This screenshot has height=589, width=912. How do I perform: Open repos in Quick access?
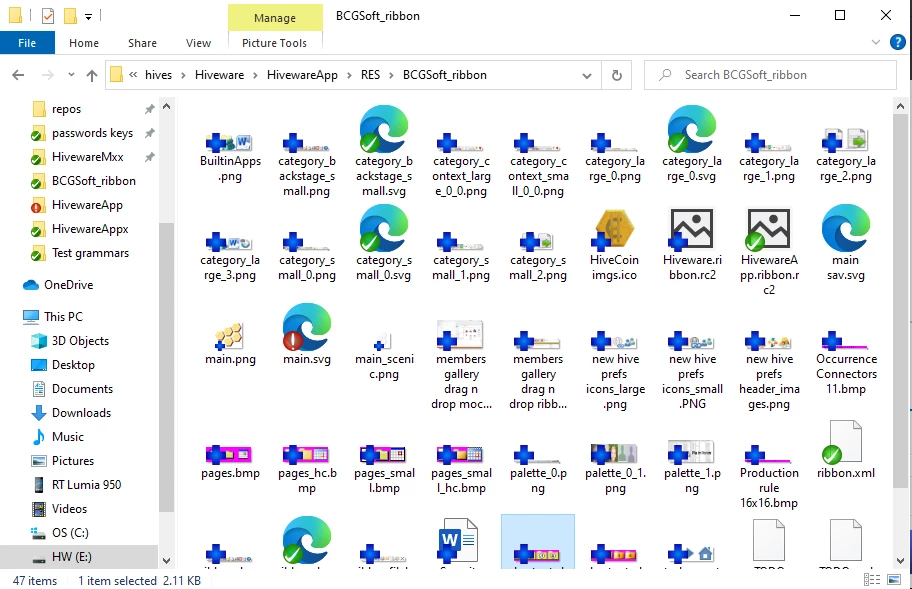66,109
